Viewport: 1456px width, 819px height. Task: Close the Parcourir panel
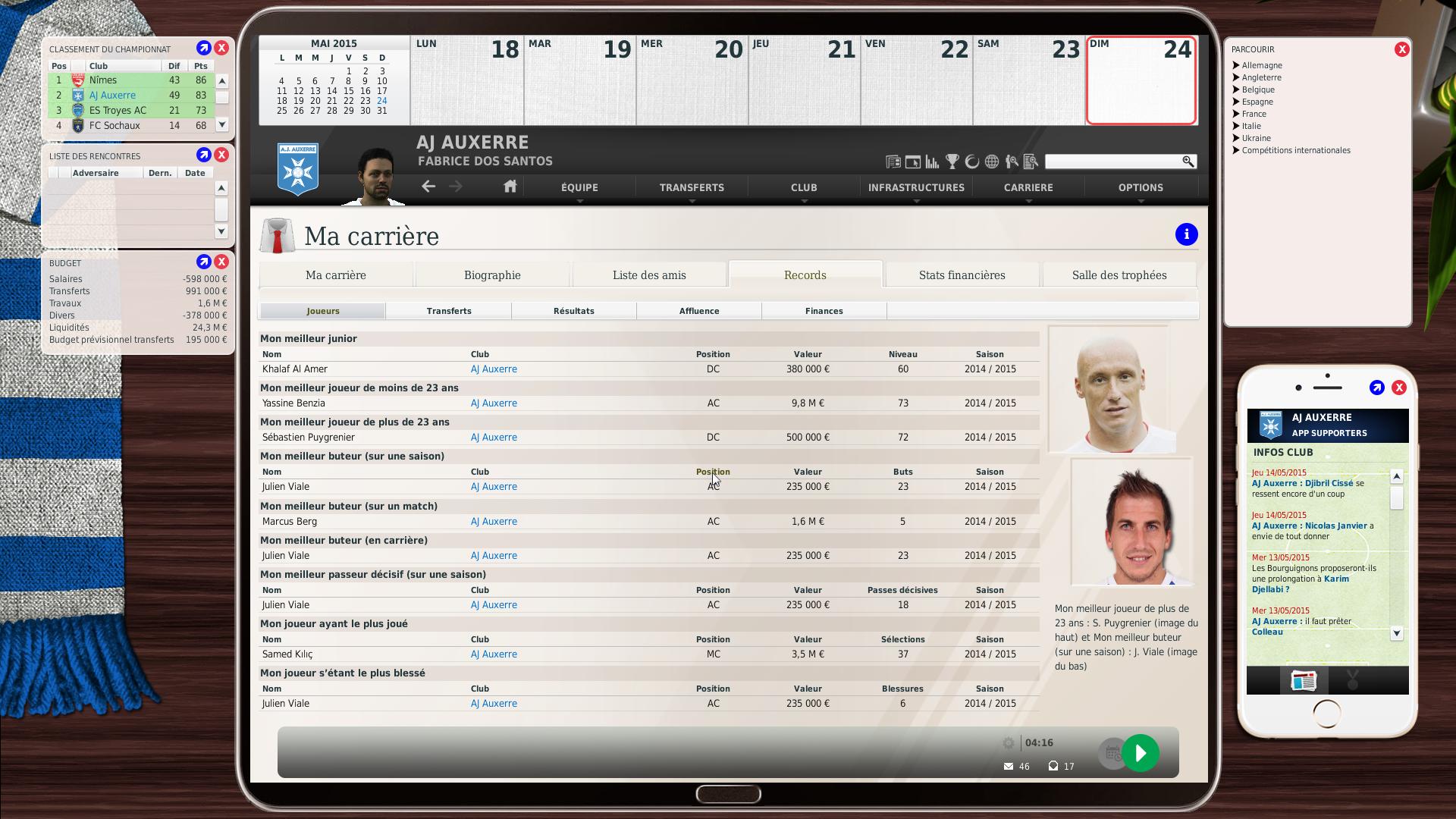point(1401,49)
